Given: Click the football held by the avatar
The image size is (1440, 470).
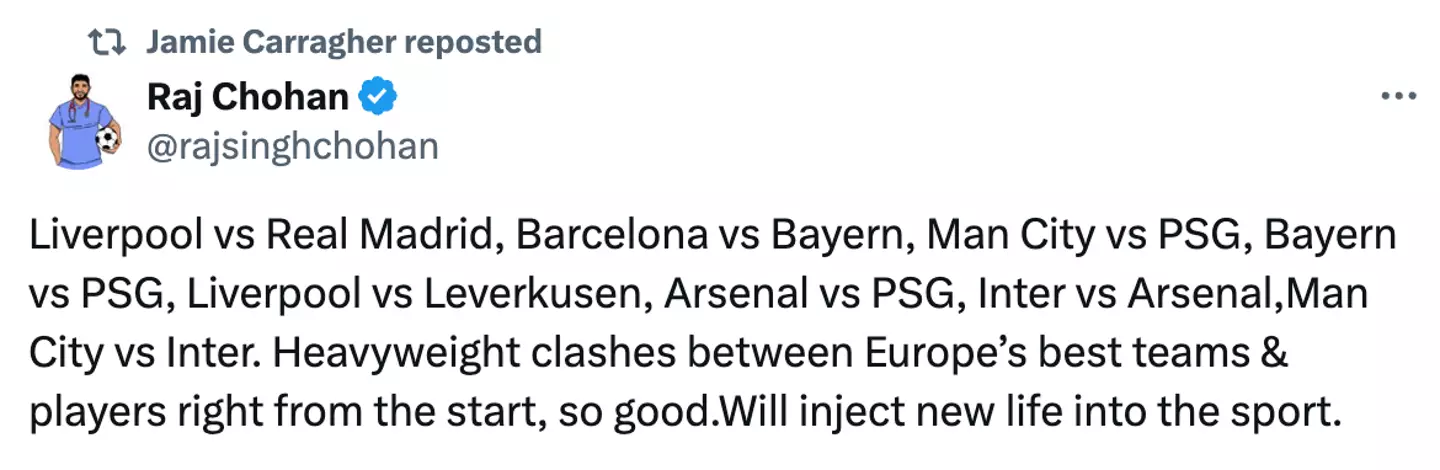Looking at the screenshot, I should (x=107, y=140).
